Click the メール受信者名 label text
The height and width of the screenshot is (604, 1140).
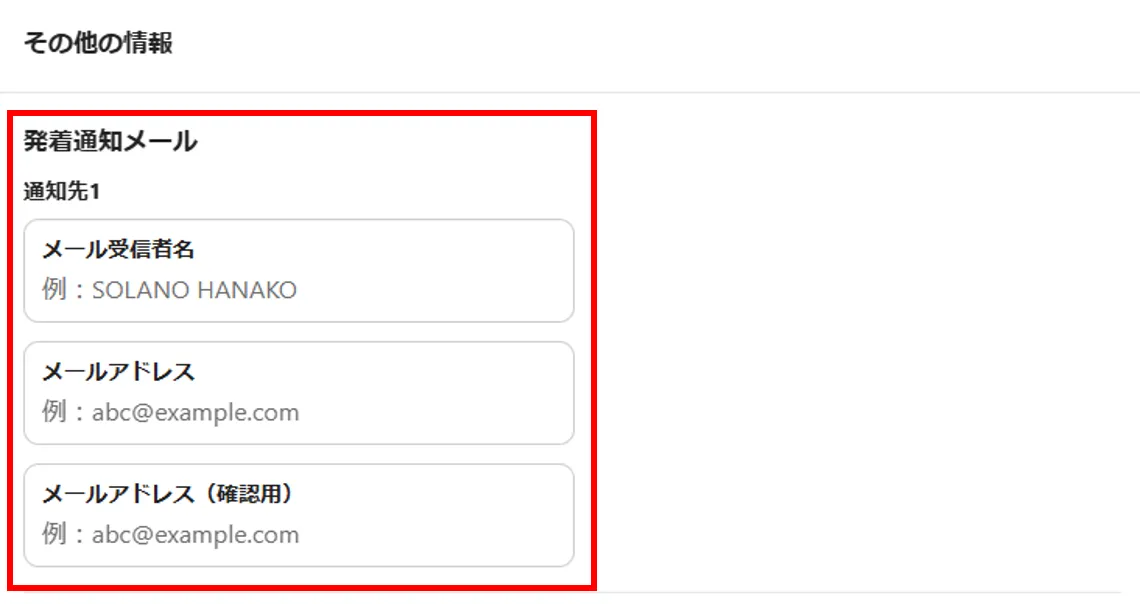tap(118, 250)
